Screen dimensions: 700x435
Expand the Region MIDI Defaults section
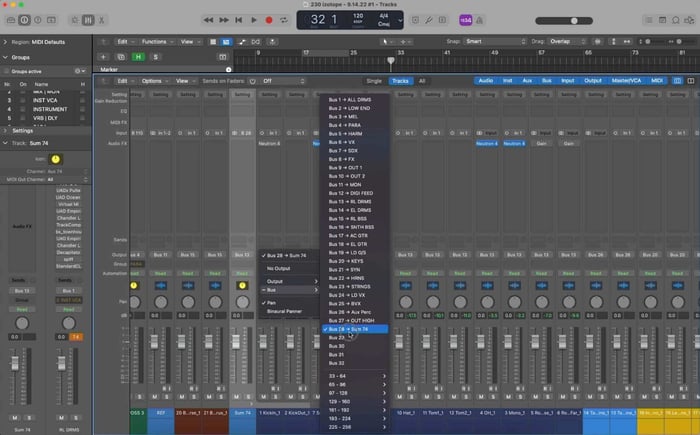pyautogui.click(x=5, y=42)
